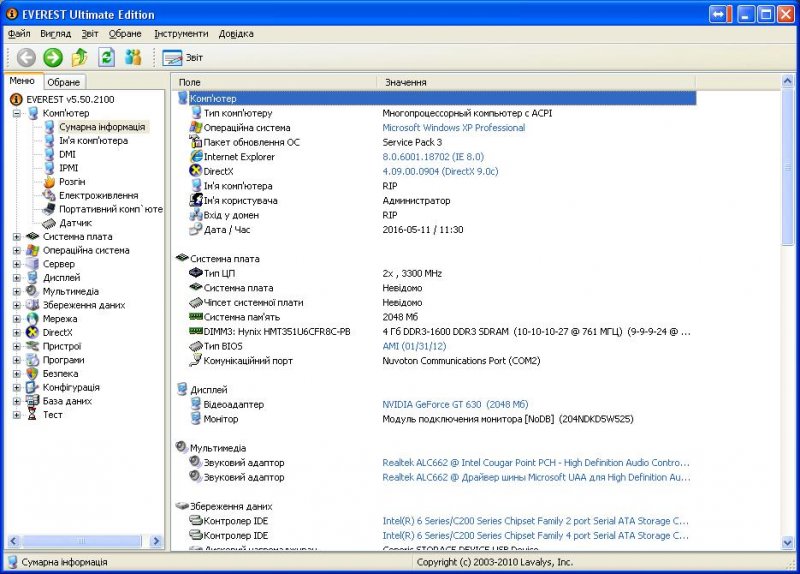Open the Звіт report wizard button
The image size is (800, 574).
pyautogui.click(x=183, y=58)
